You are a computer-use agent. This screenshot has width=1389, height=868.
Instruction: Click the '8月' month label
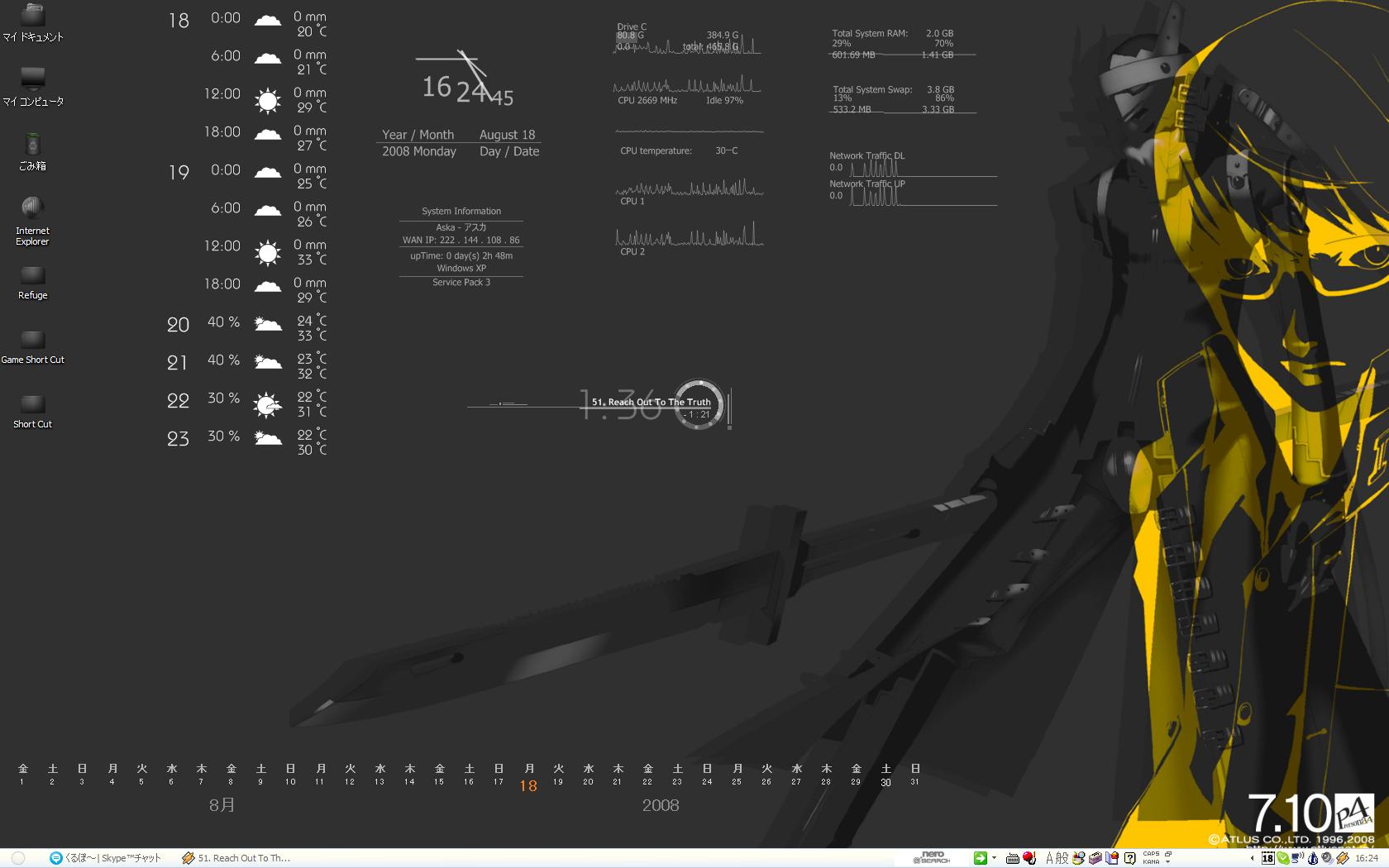(222, 804)
